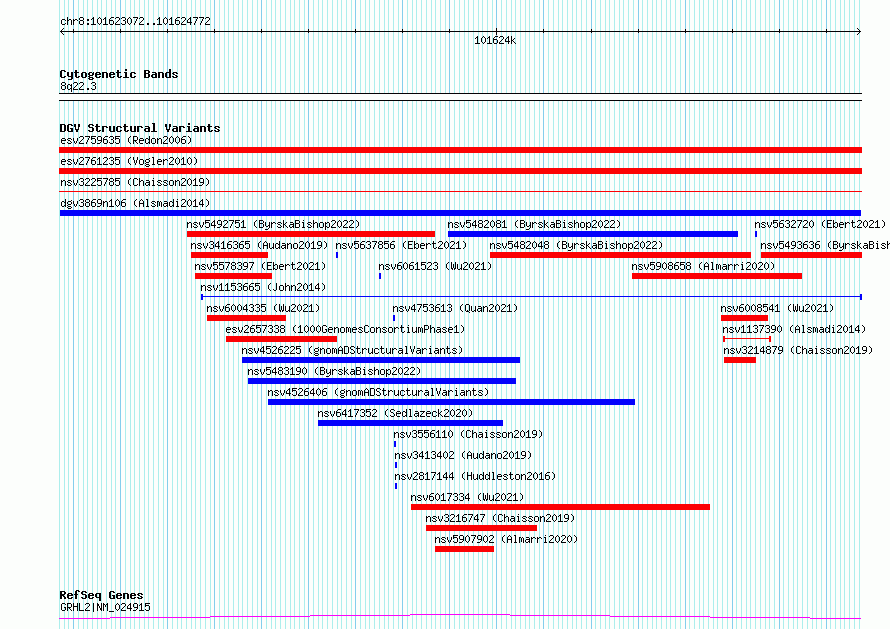The width and height of the screenshot is (890, 629).
Task: Click the blue bar under nsv5482081
Action: [x=593, y=234]
